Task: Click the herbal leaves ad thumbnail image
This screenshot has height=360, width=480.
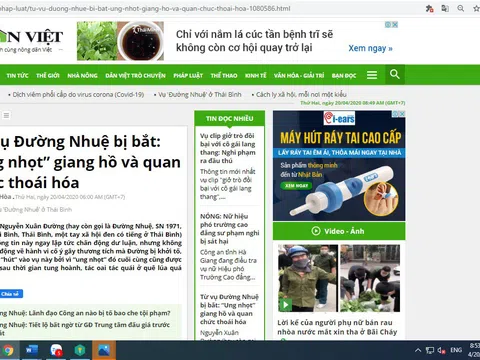Action: tap(120, 41)
